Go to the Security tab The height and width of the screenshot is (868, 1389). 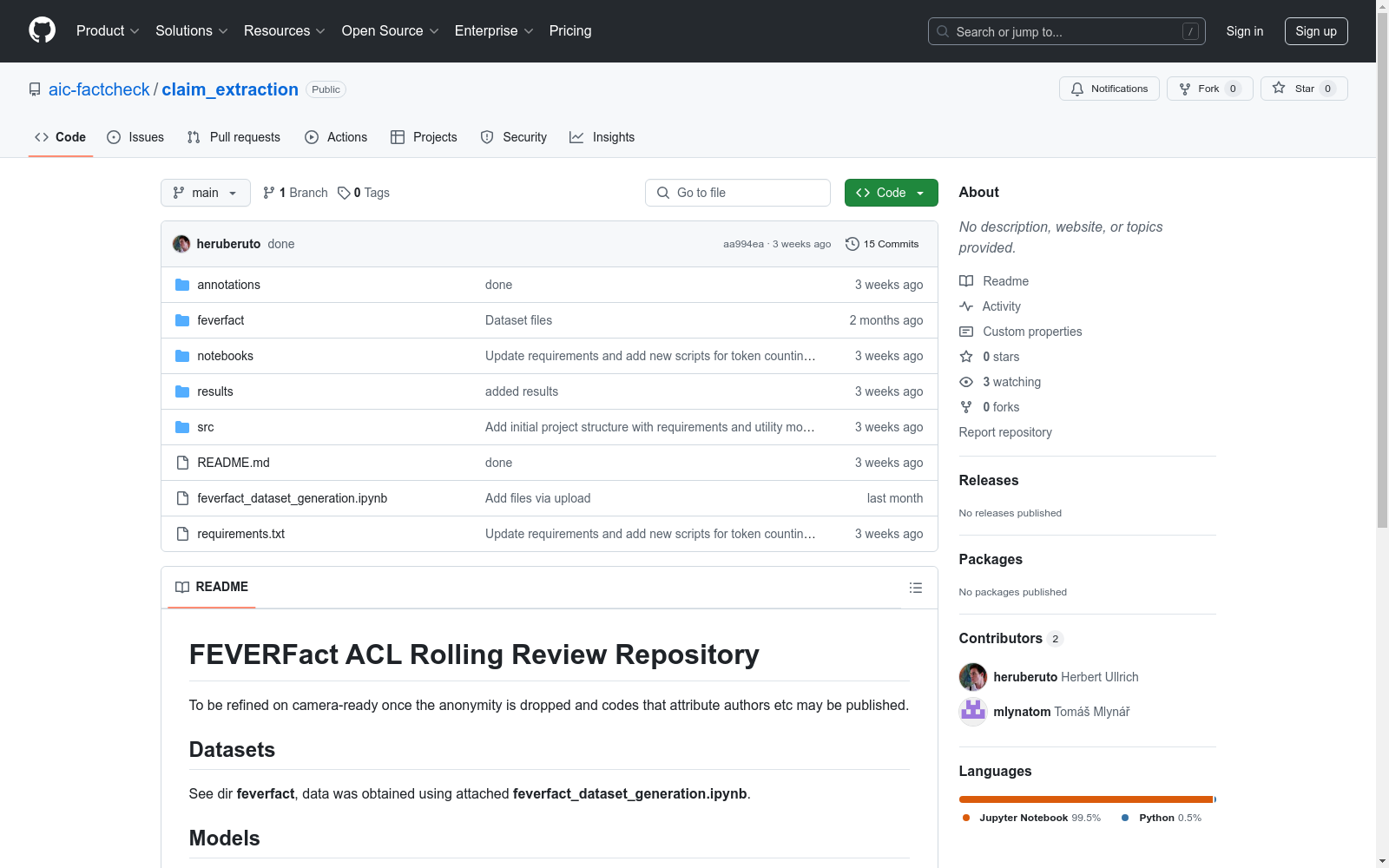point(514,137)
